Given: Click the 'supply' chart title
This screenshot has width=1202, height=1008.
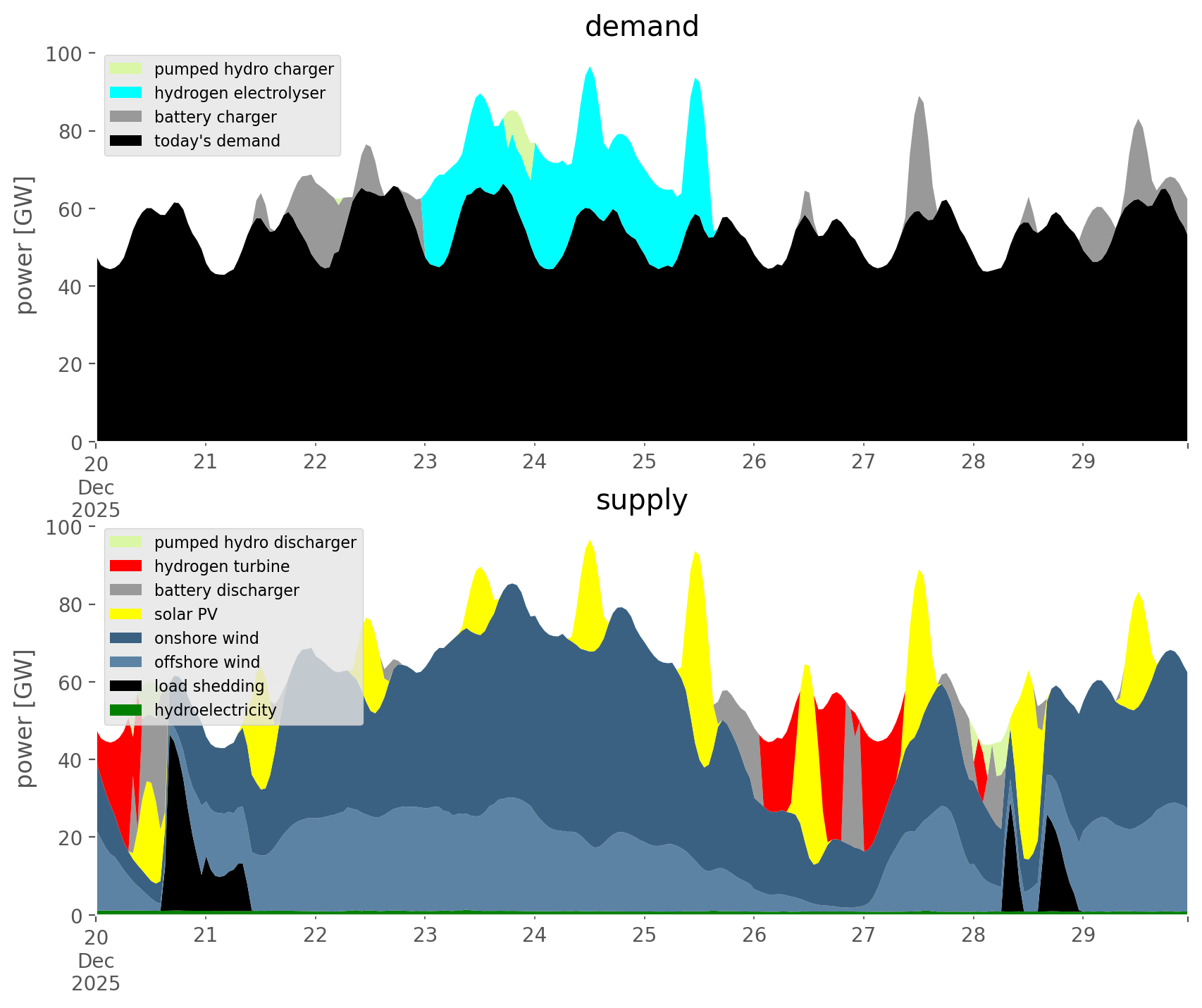Looking at the screenshot, I should point(641,500).
